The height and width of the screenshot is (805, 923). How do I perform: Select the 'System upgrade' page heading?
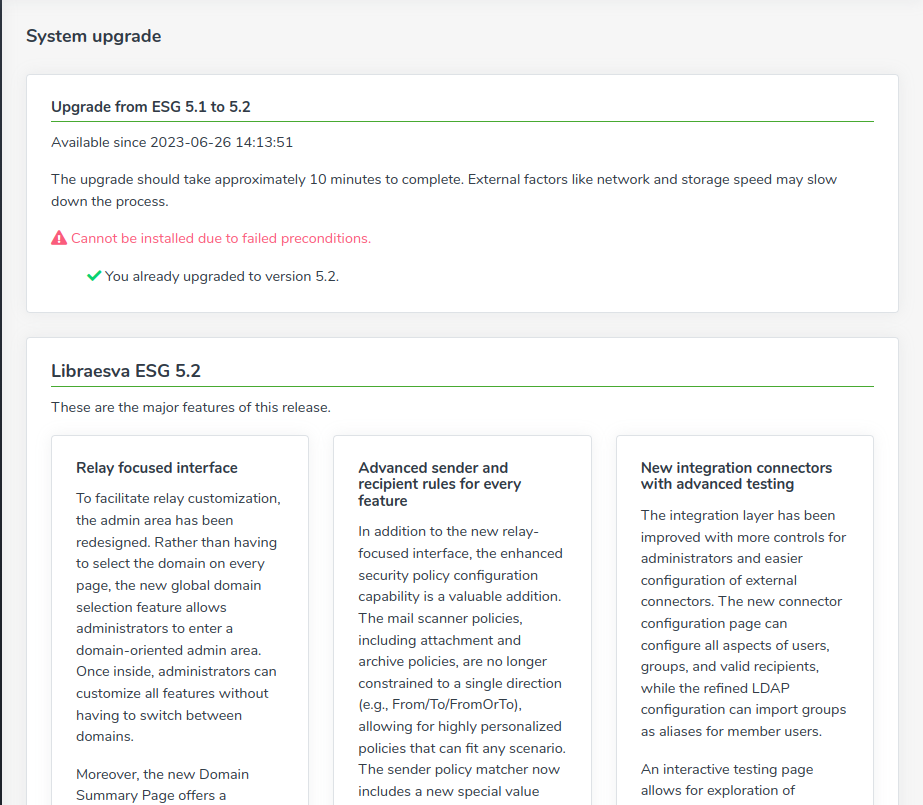(x=94, y=36)
